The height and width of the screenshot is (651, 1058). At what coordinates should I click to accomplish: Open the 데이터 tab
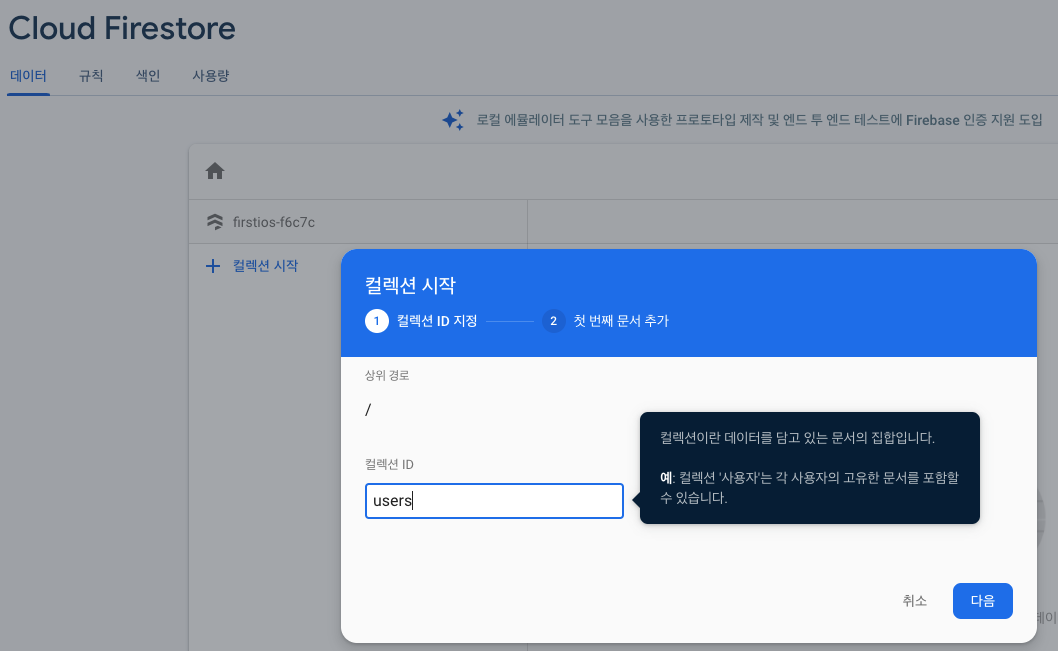click(28, 76)
